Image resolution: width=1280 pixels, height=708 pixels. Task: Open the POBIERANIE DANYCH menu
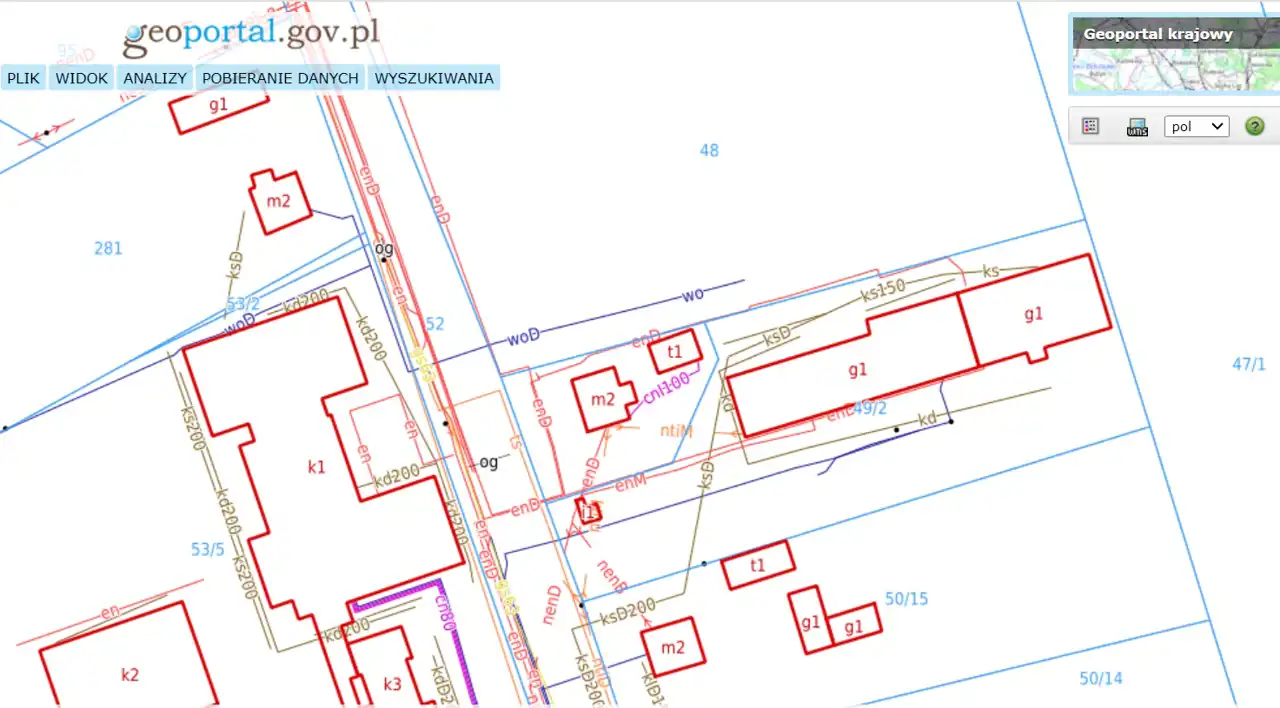pos(280,78)
